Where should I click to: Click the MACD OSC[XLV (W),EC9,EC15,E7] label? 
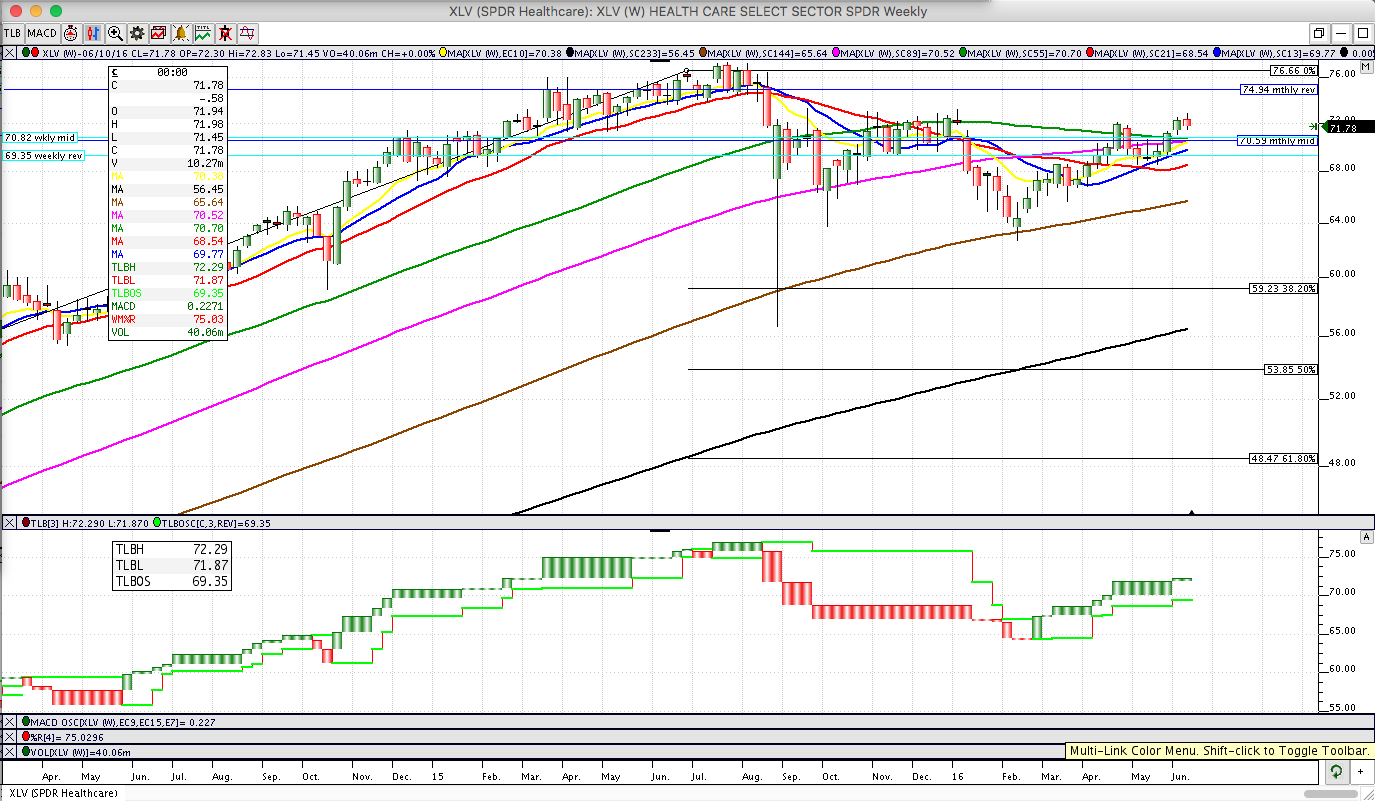click(124, 721)
